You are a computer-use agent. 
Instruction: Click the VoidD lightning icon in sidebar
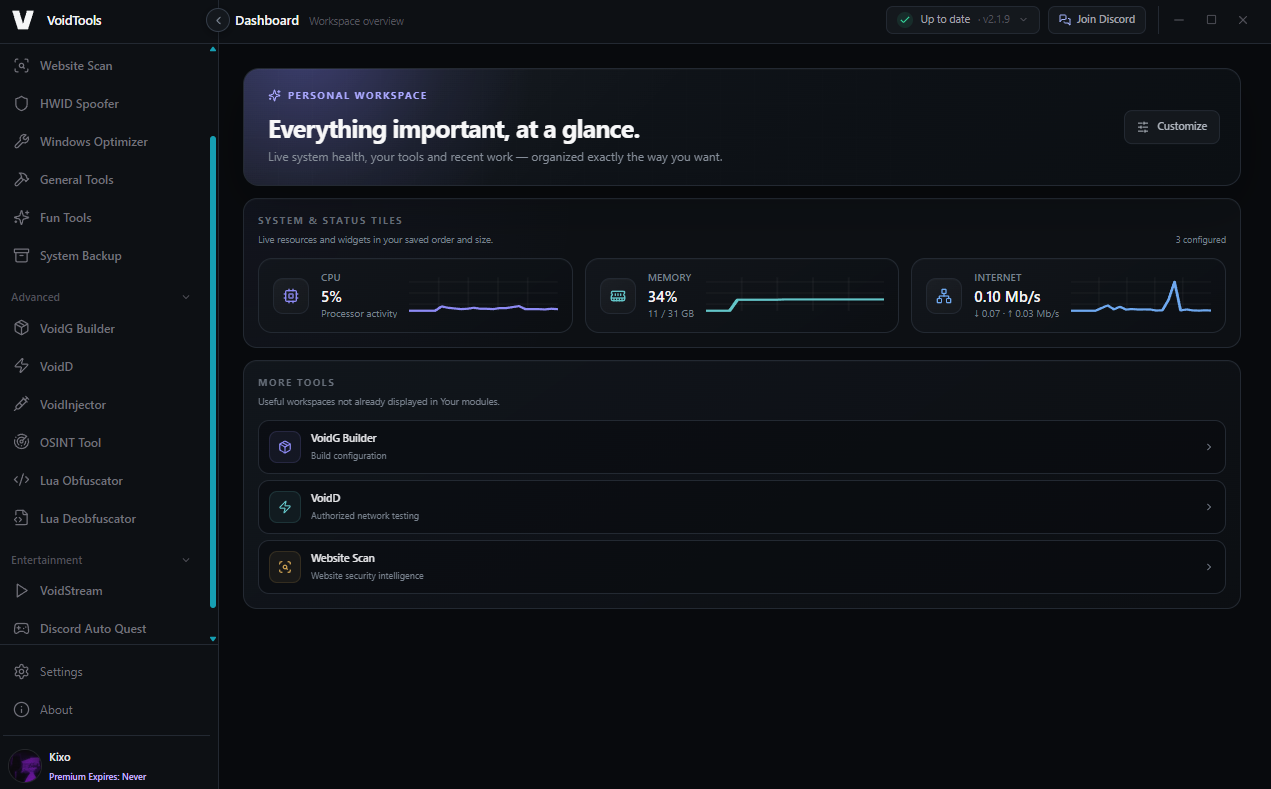point(21,367)
